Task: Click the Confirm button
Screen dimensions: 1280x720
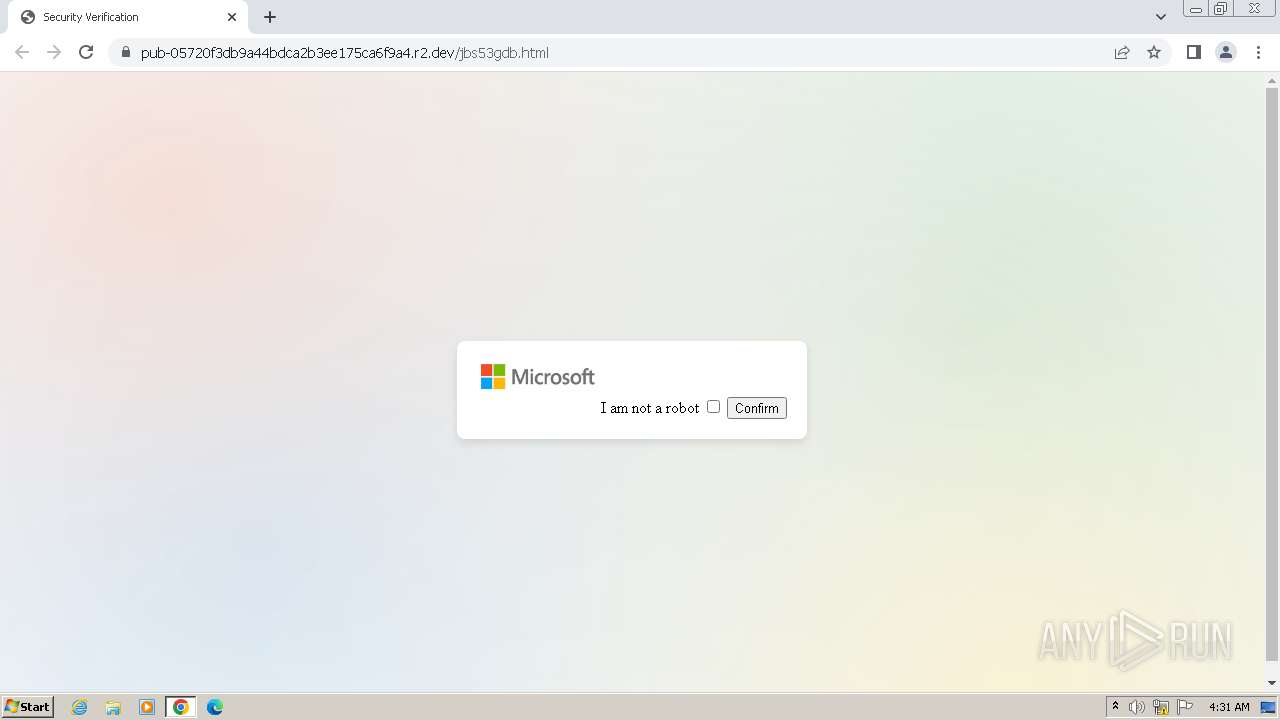Action: click(757, 408)
